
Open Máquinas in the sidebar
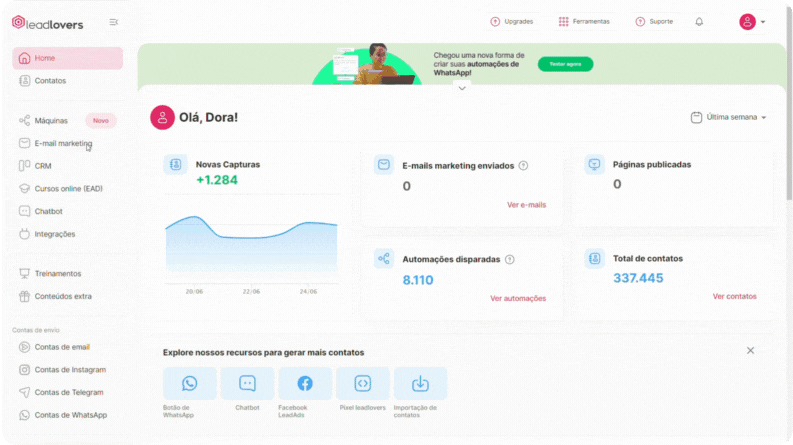coord(51,120)
